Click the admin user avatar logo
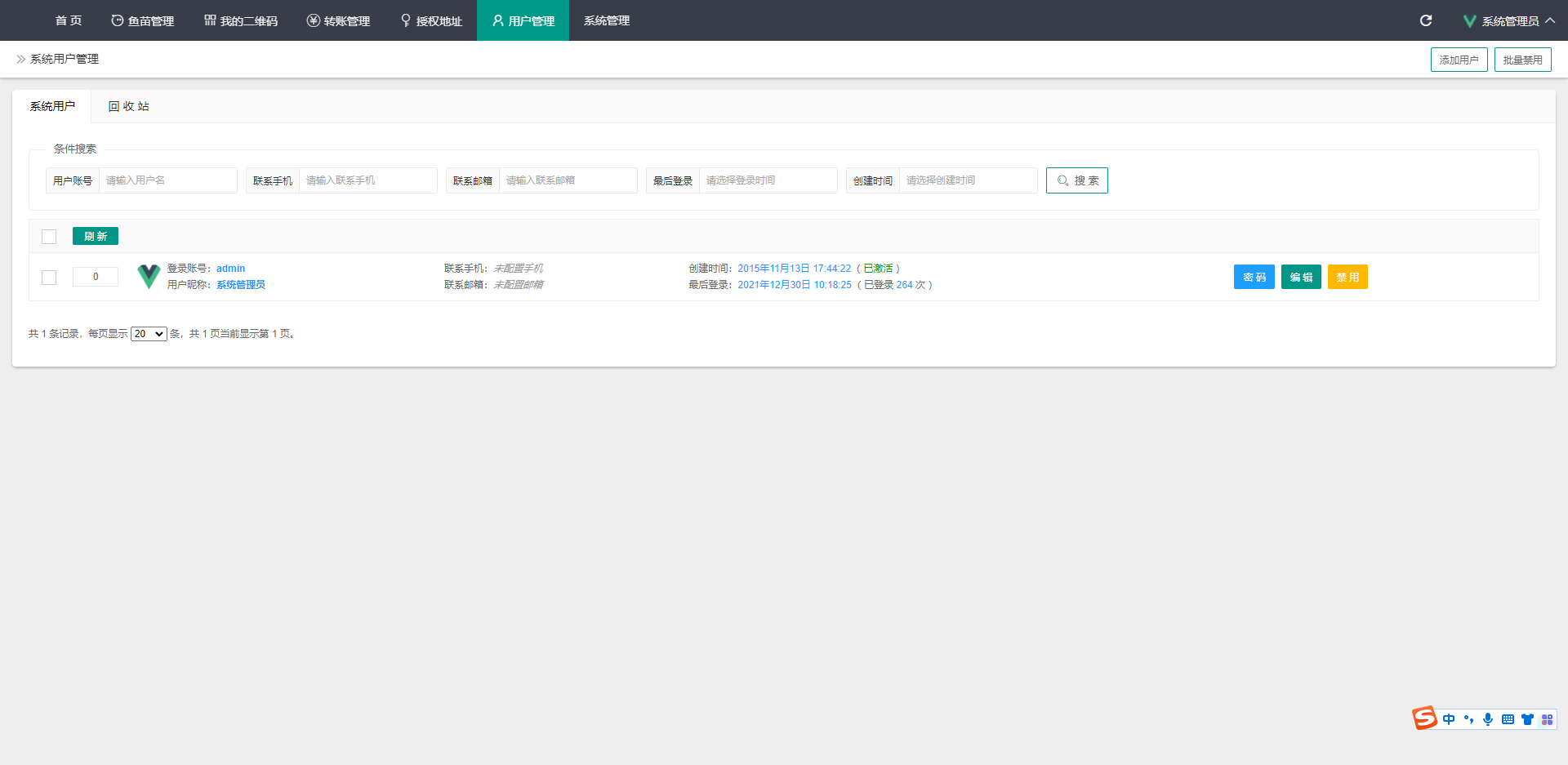 [149, 277]
